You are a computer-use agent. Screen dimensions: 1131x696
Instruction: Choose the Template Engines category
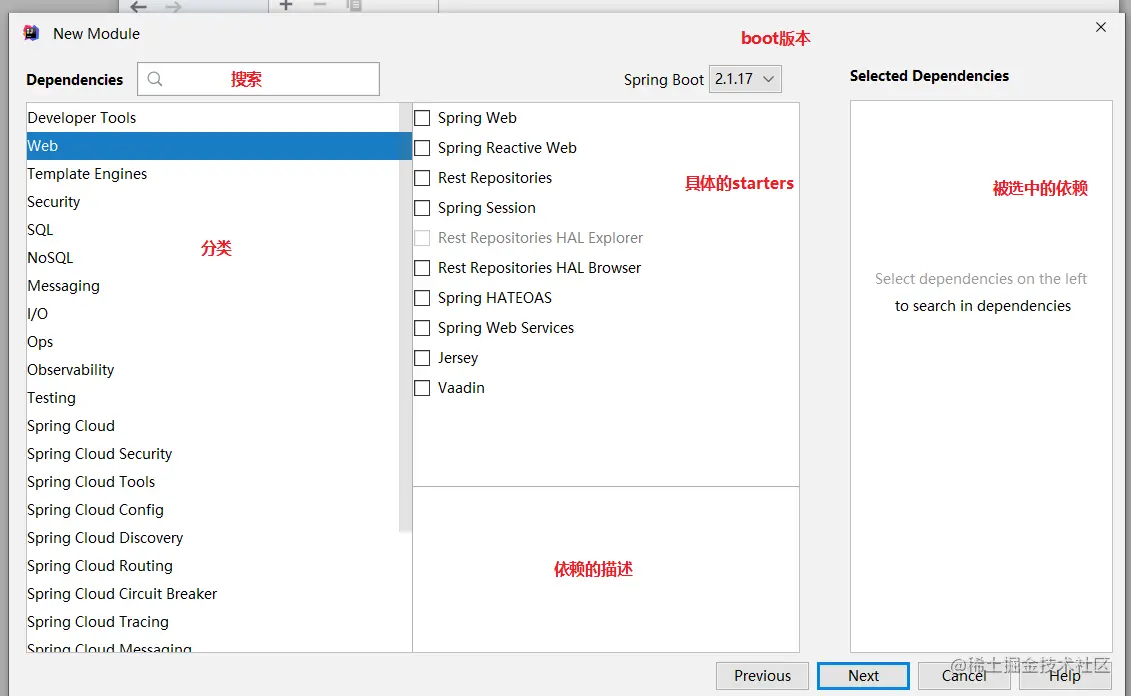pyautogui.click(x=213, y=174)
